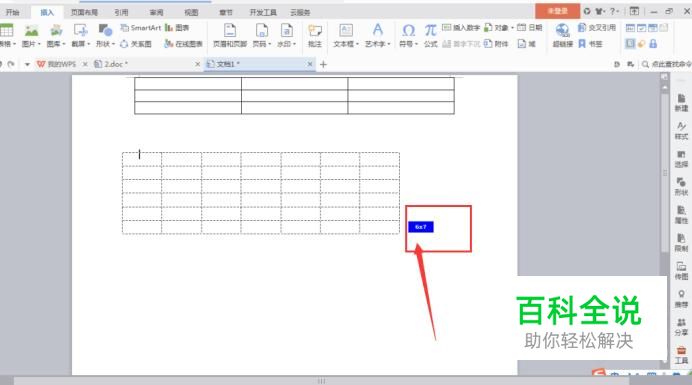Click the 点此查找命令 search box
This screenshot has width=692, height=385.
pyautogui.click(x=666, y=64)
